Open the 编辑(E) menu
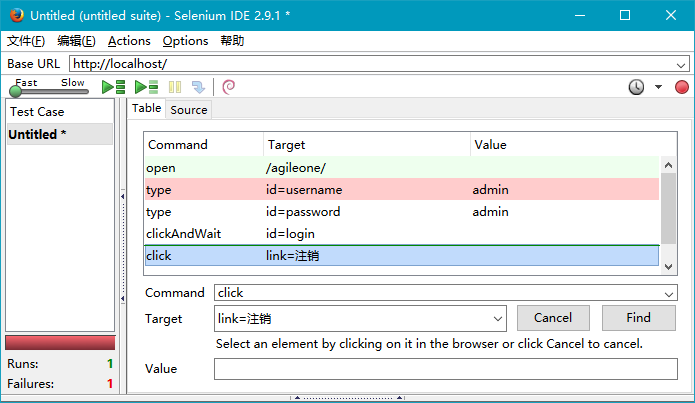This screenshot has height=403, width=695. click(76, 41)
